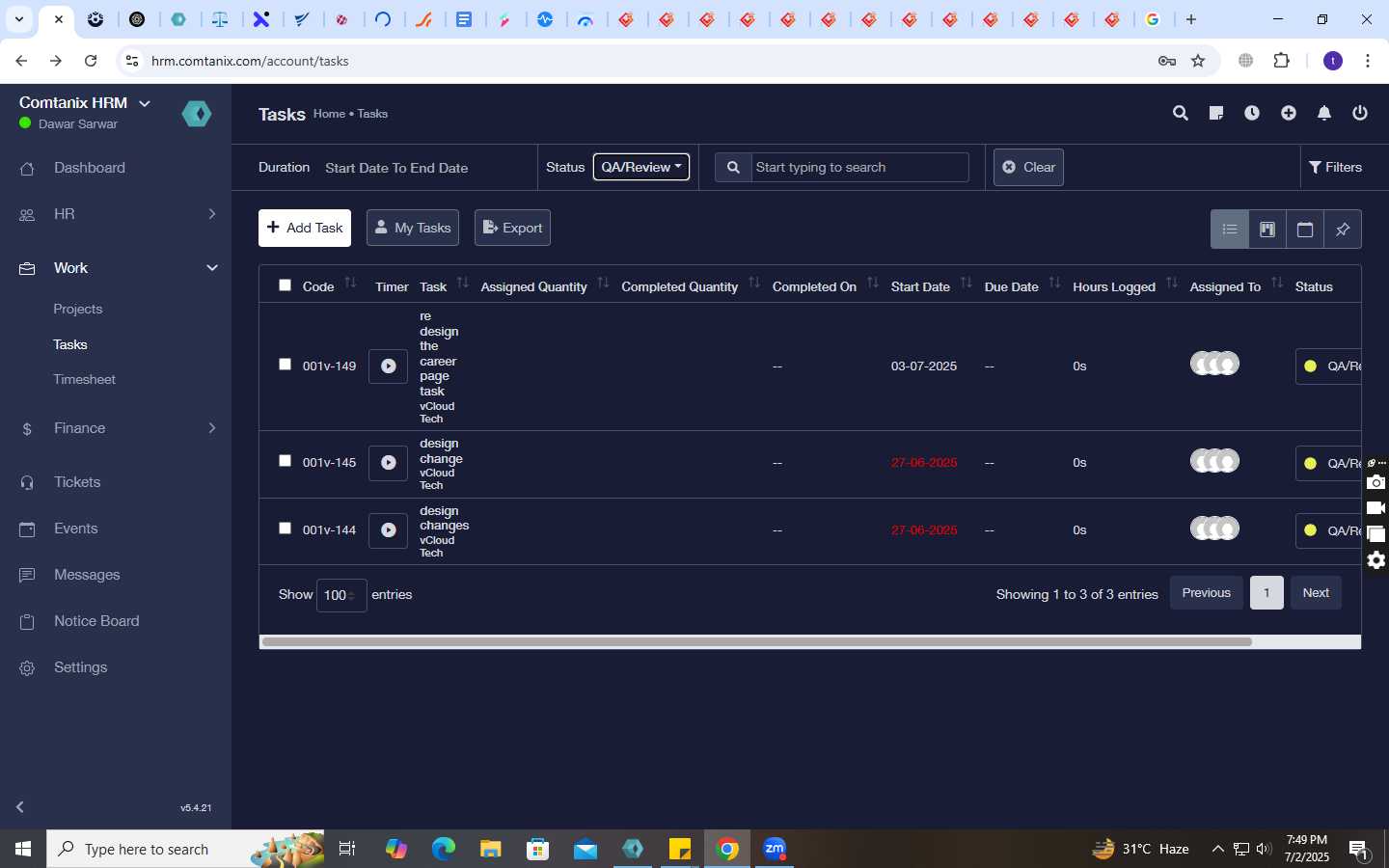Open Zoom from the taskbar
1389x868 pixels.
tap(775, 849)
